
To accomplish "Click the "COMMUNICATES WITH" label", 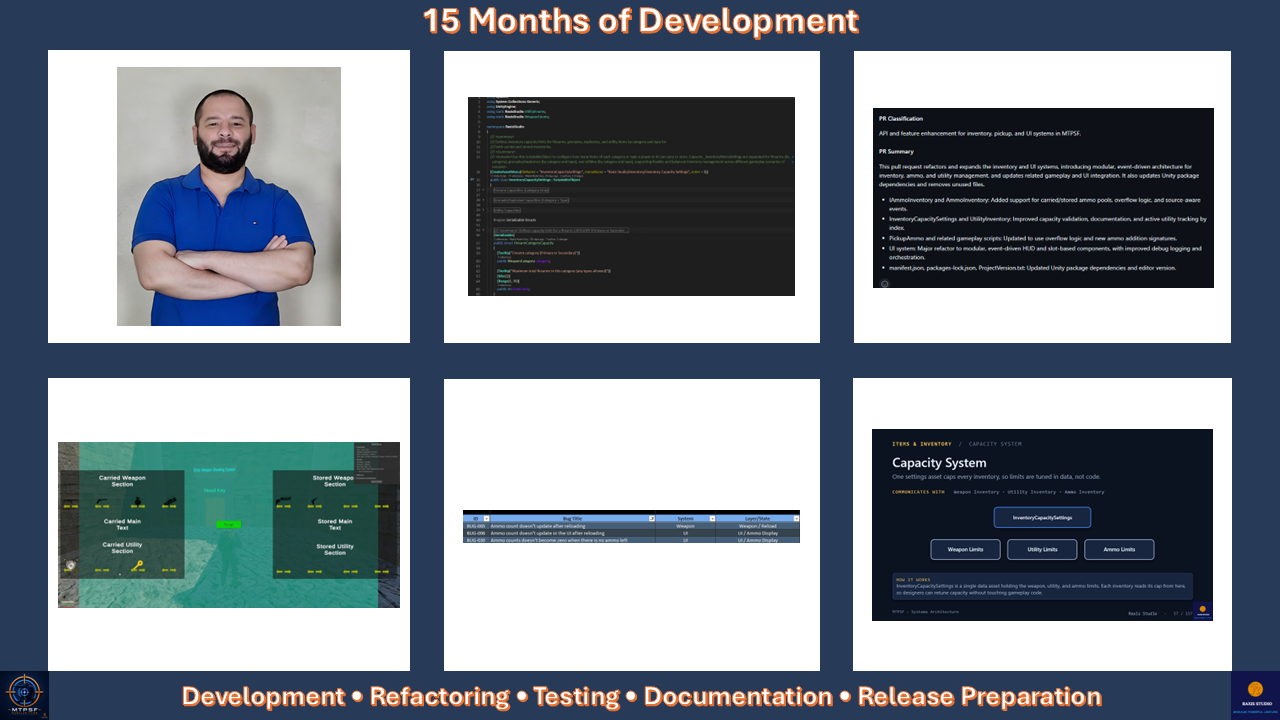I will pos(918,492).
